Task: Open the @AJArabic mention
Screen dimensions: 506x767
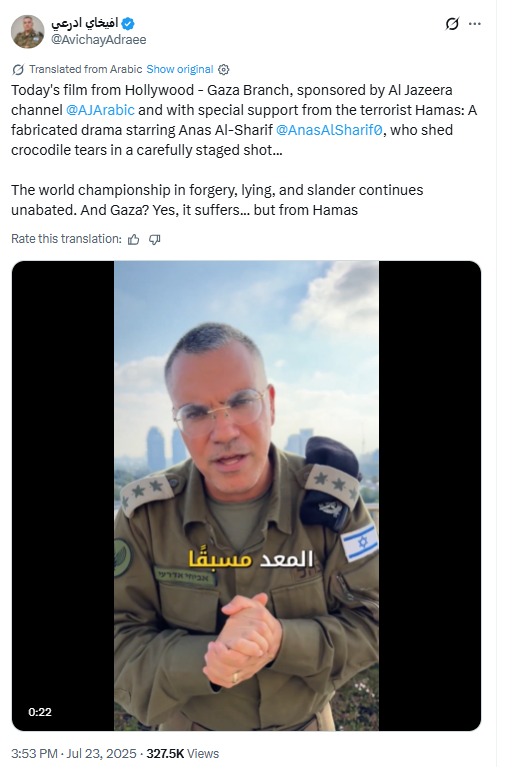Action: (100, 110)
